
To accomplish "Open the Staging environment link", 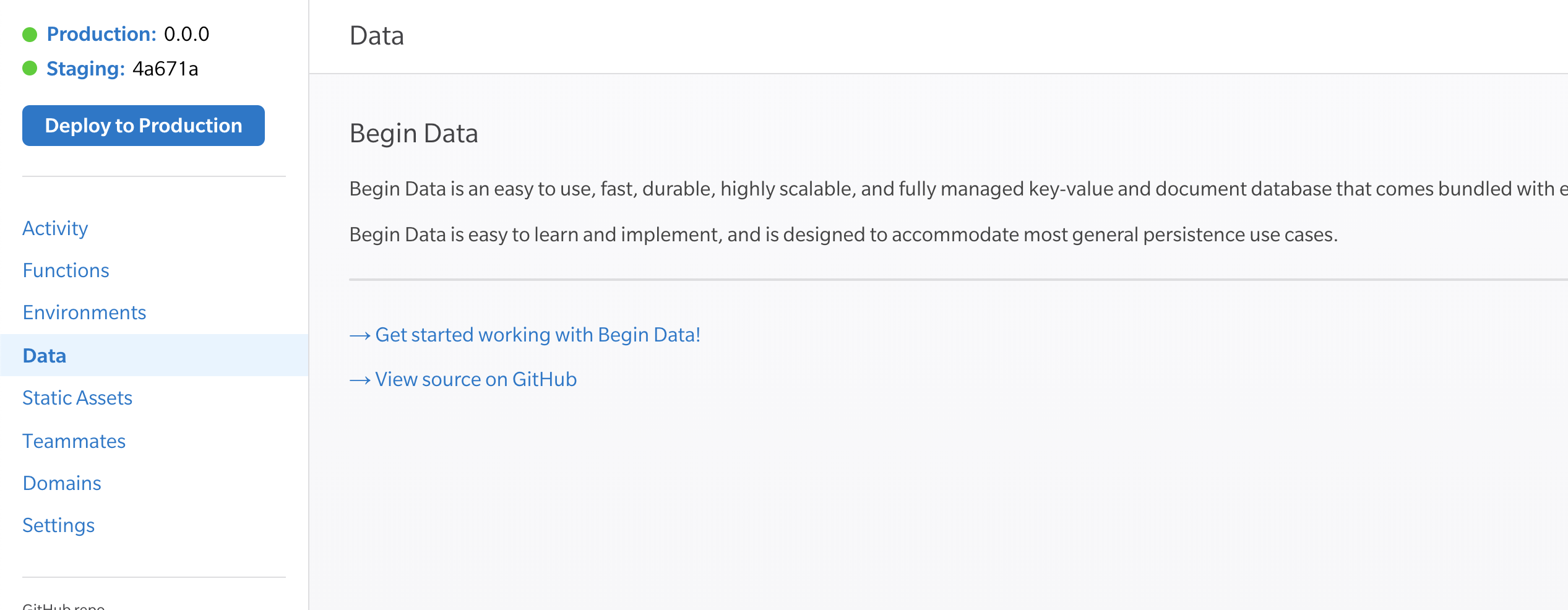I will (85, 69).
